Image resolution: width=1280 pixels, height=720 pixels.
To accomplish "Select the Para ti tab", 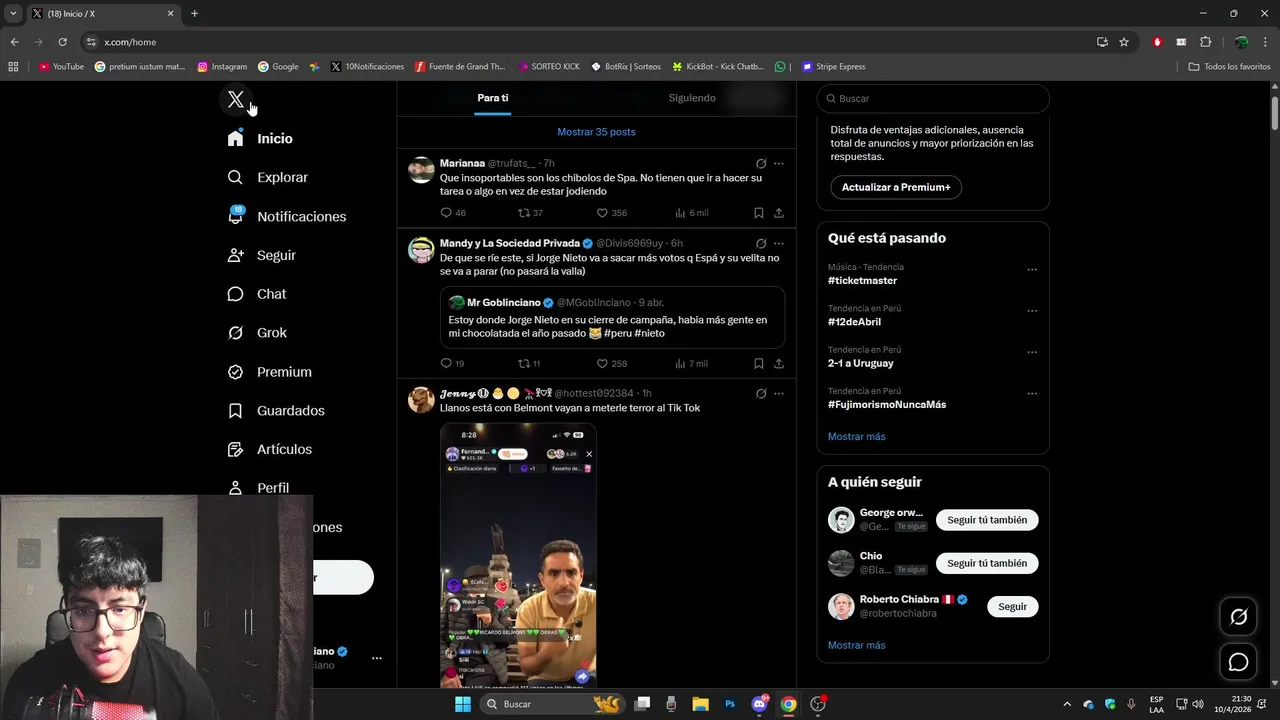I will point(492,98).
